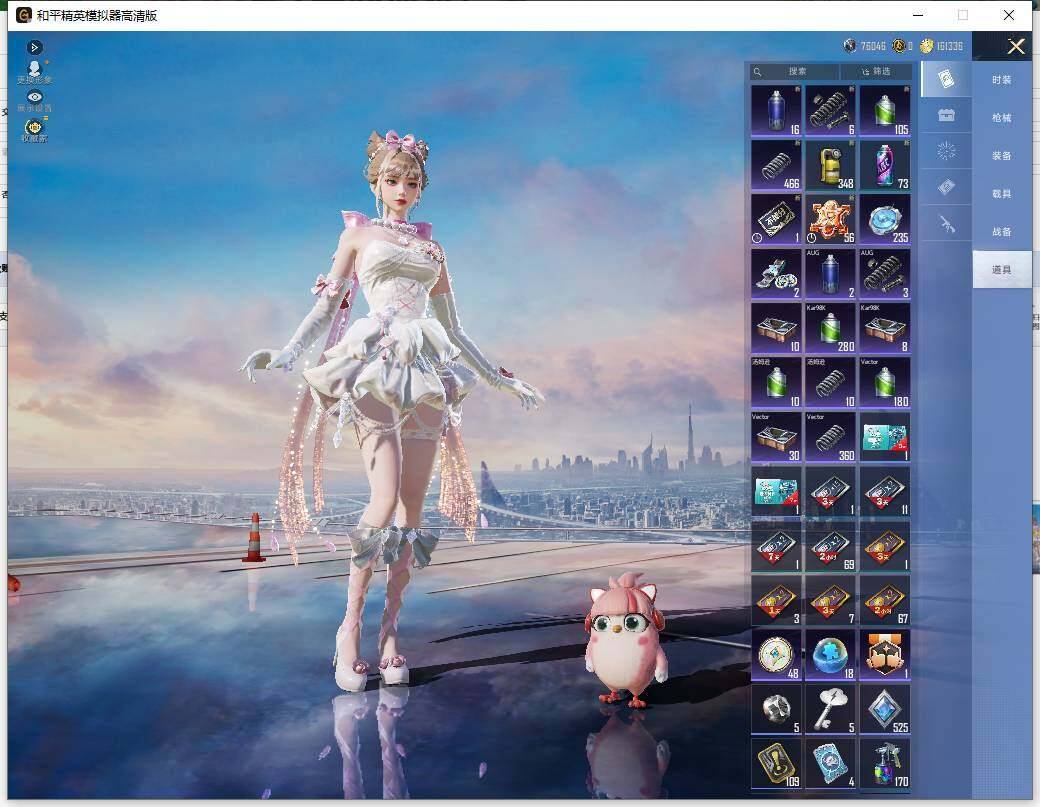Select the ticket sub-category icon
Viewport: 1040px width, 807px height.
[x=946, y=187]
